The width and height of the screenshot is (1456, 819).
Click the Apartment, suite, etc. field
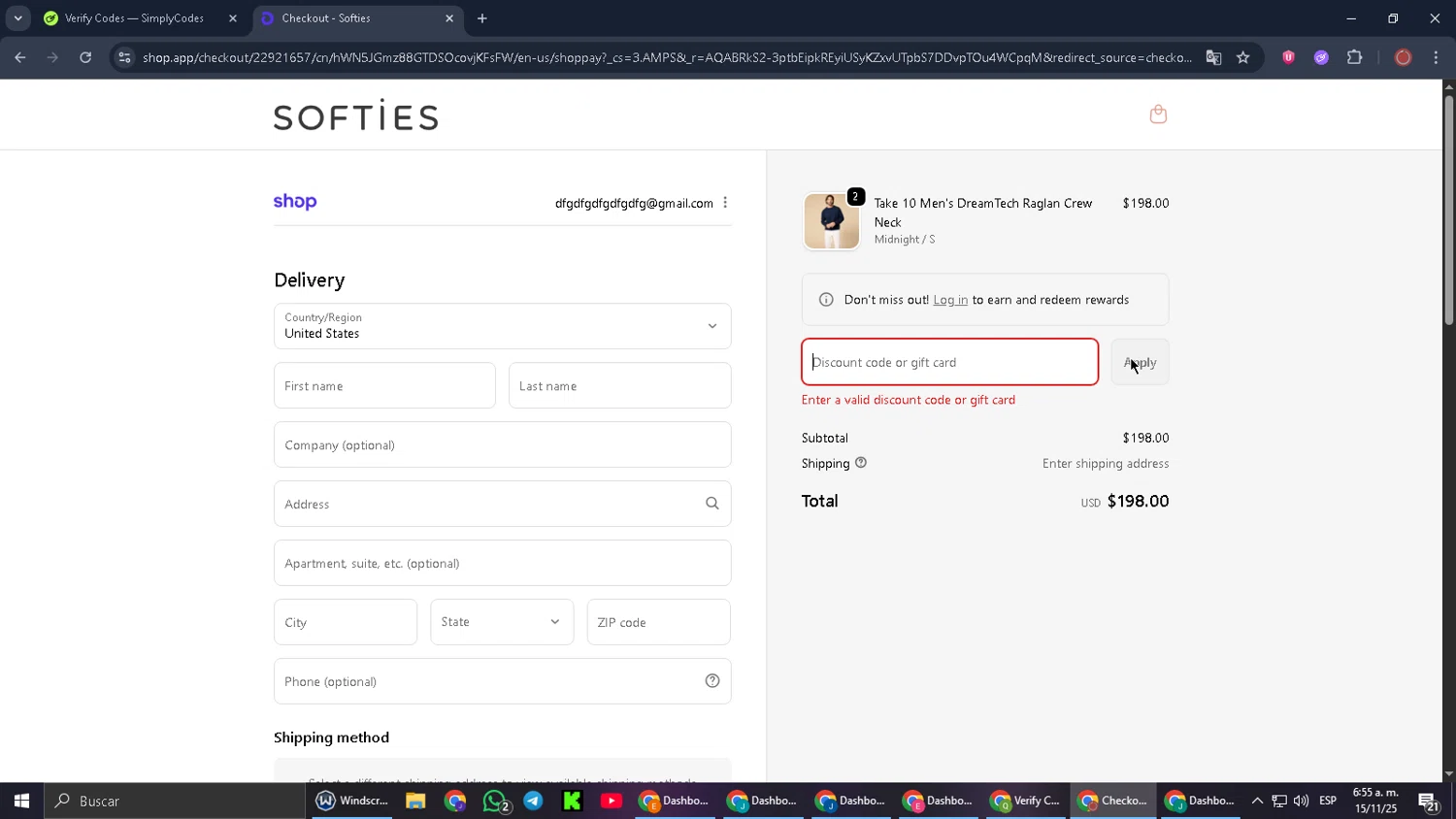tap(503, 563)
